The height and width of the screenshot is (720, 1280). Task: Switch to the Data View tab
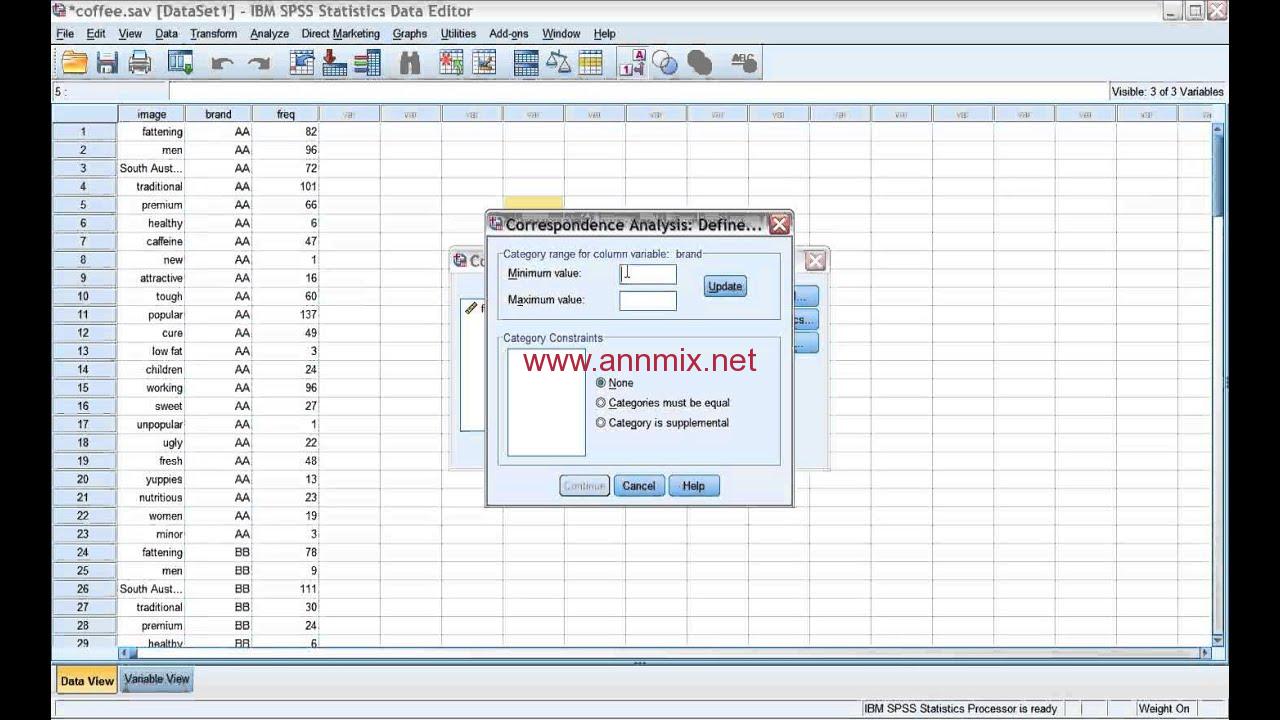click(x=87, y=681)
